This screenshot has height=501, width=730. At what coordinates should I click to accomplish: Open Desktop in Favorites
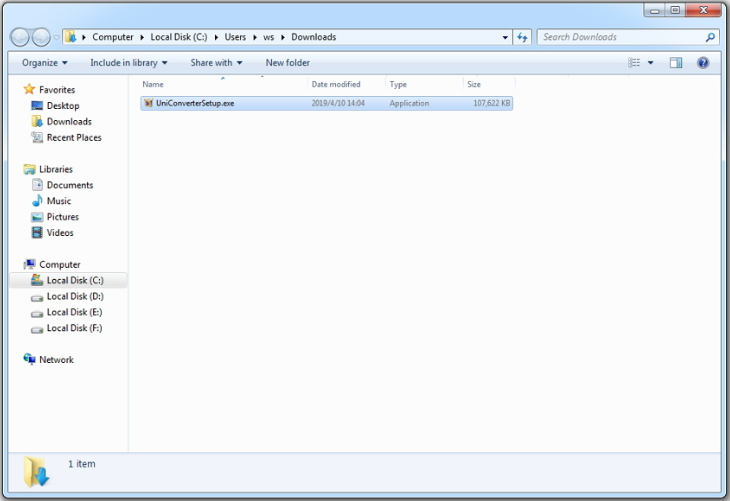62,106
